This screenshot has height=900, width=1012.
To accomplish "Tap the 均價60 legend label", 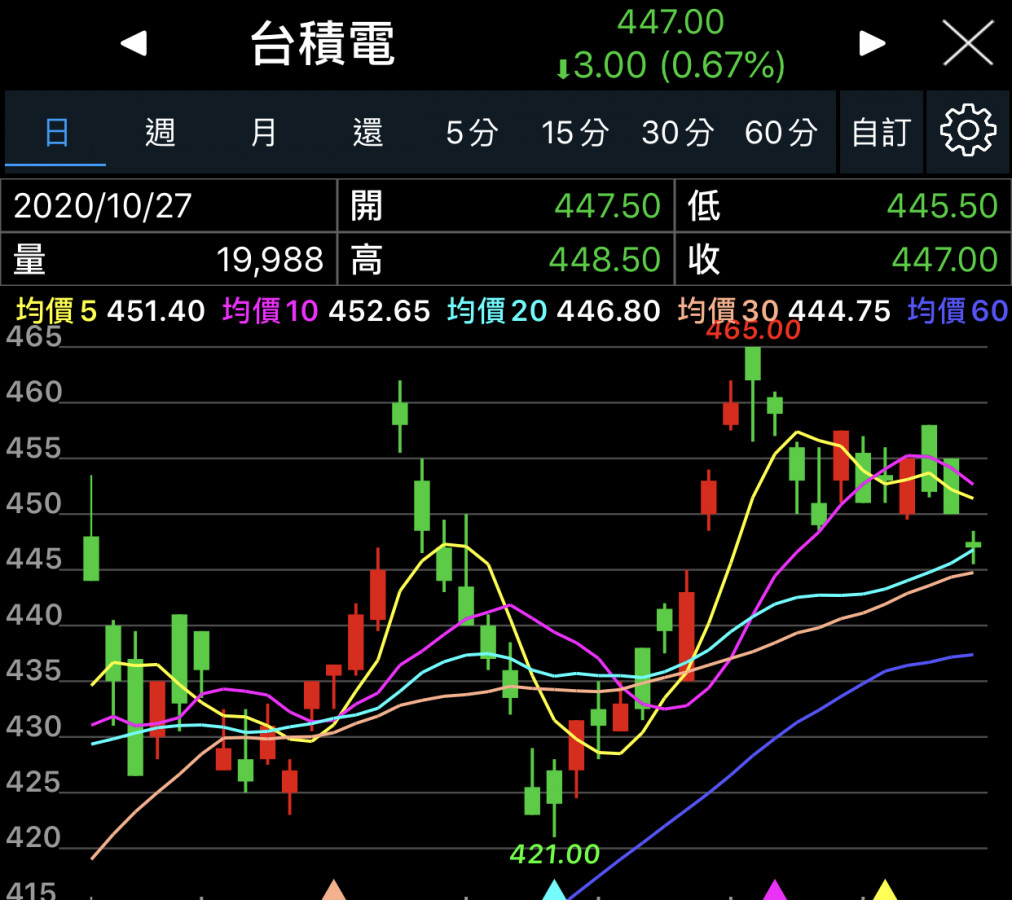I will pos(958,311).
